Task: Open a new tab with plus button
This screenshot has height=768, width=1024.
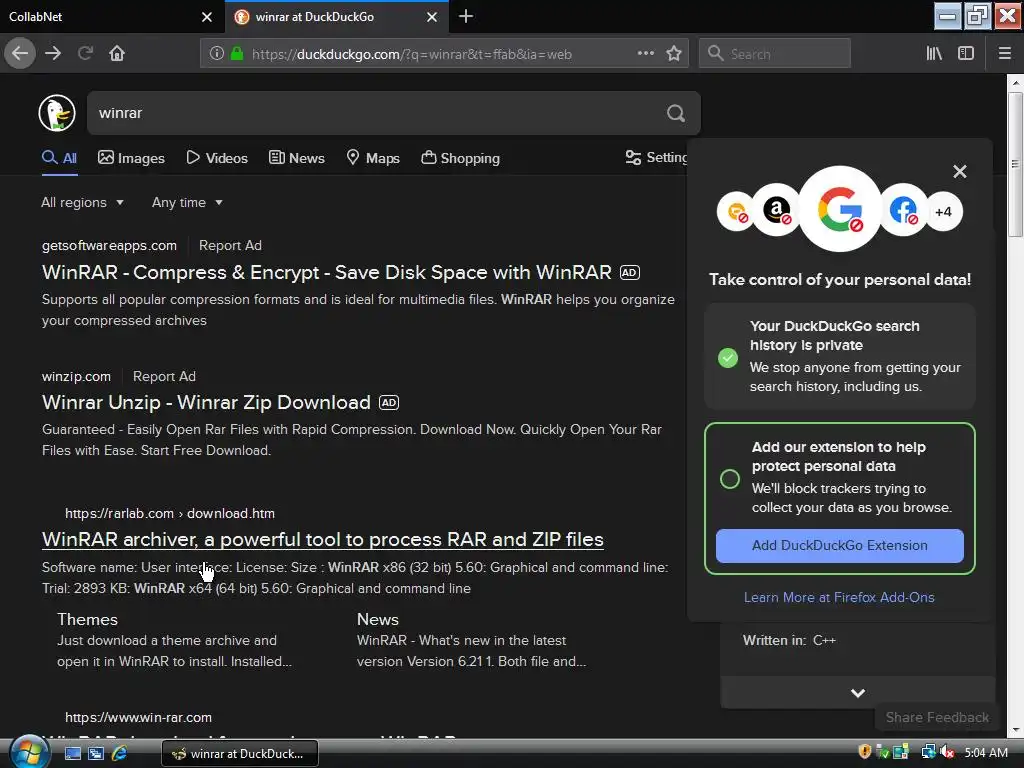Action: click(466, 16)
